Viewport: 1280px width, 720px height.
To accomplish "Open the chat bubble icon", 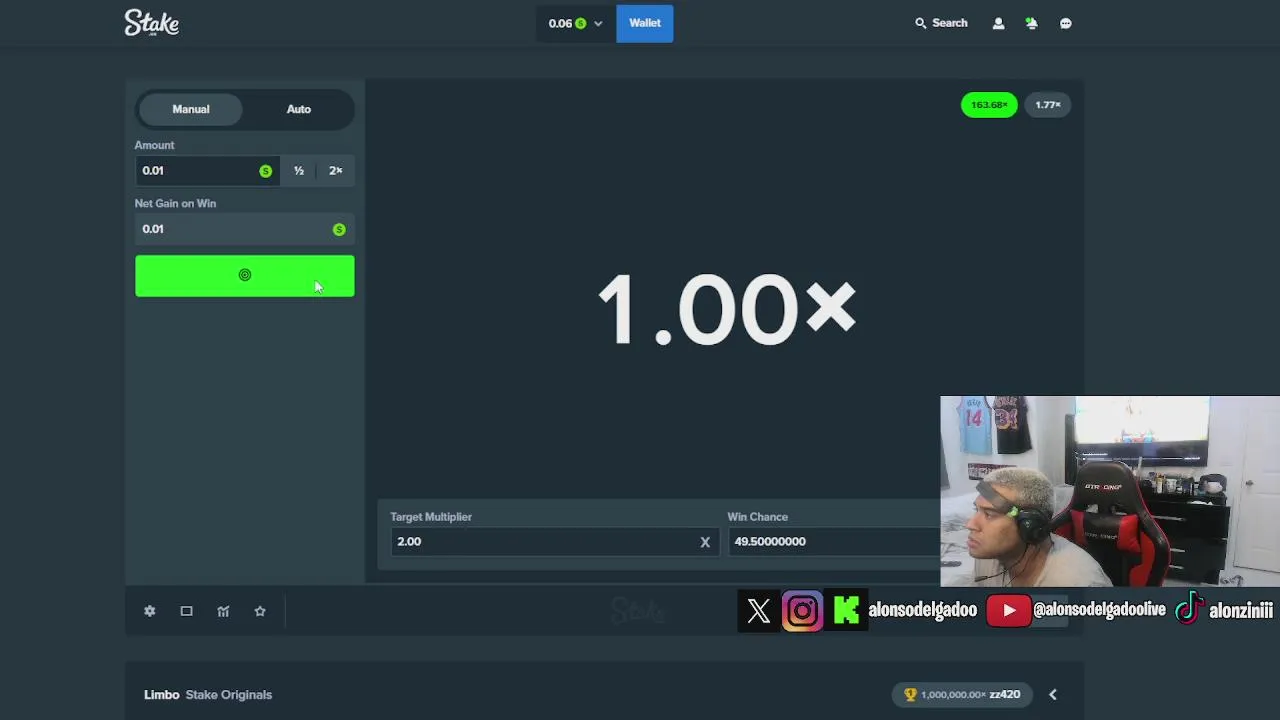I will point(1066,23).
